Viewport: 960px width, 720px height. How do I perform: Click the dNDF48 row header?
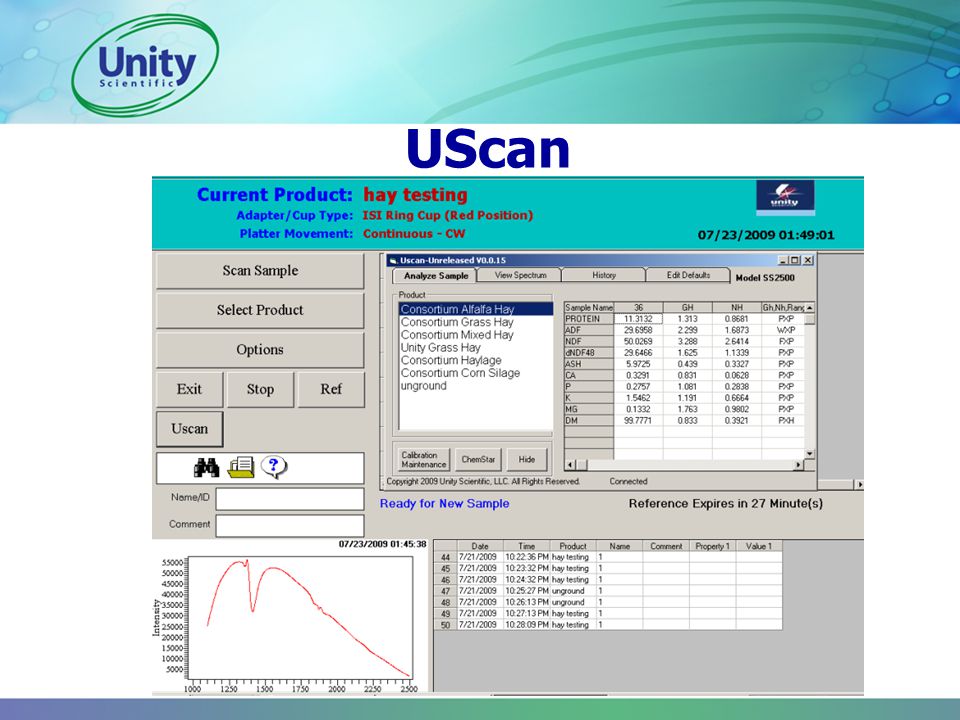click(x=589, y=353)
